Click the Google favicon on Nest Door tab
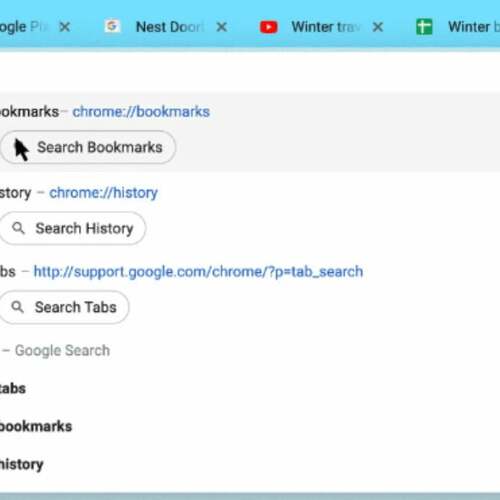The width and height of the screenshot is (500, 500). [112, 26]
